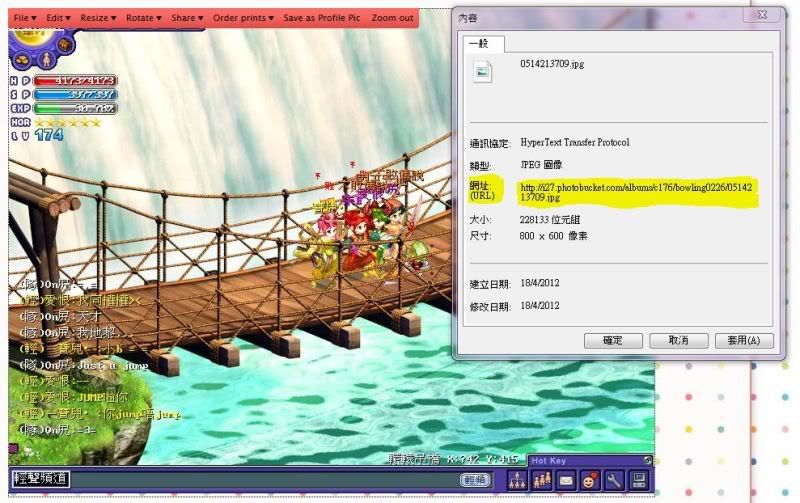Screen dimensions: 800x503
Task: Click the HyperText Transfer Protocol text
Action: [574, 142]
